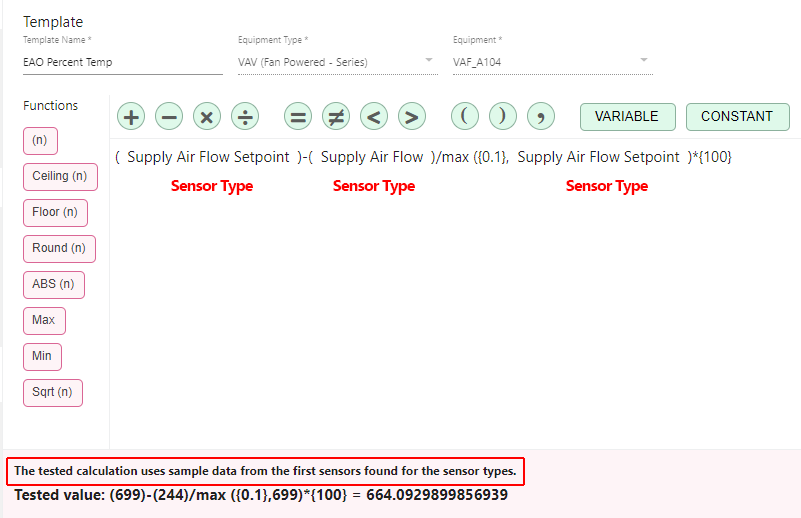This screenshot has width=801, height=518.
Task: Add the multiply operator
Action: pos(207,117)
